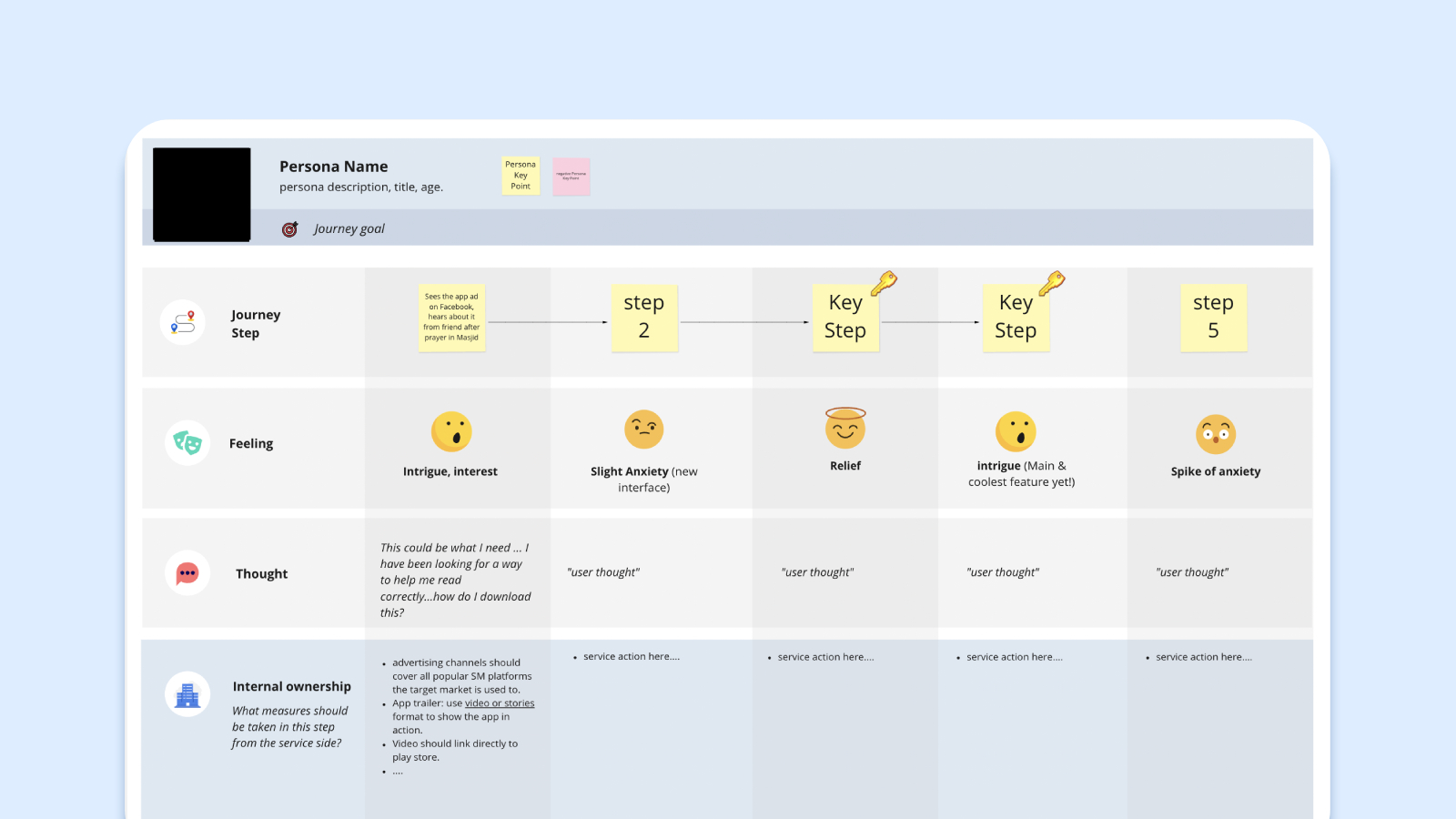This screenshot has height=819, width=1456.
Task: Select the Journey goal text
Action: coord(349,229)
